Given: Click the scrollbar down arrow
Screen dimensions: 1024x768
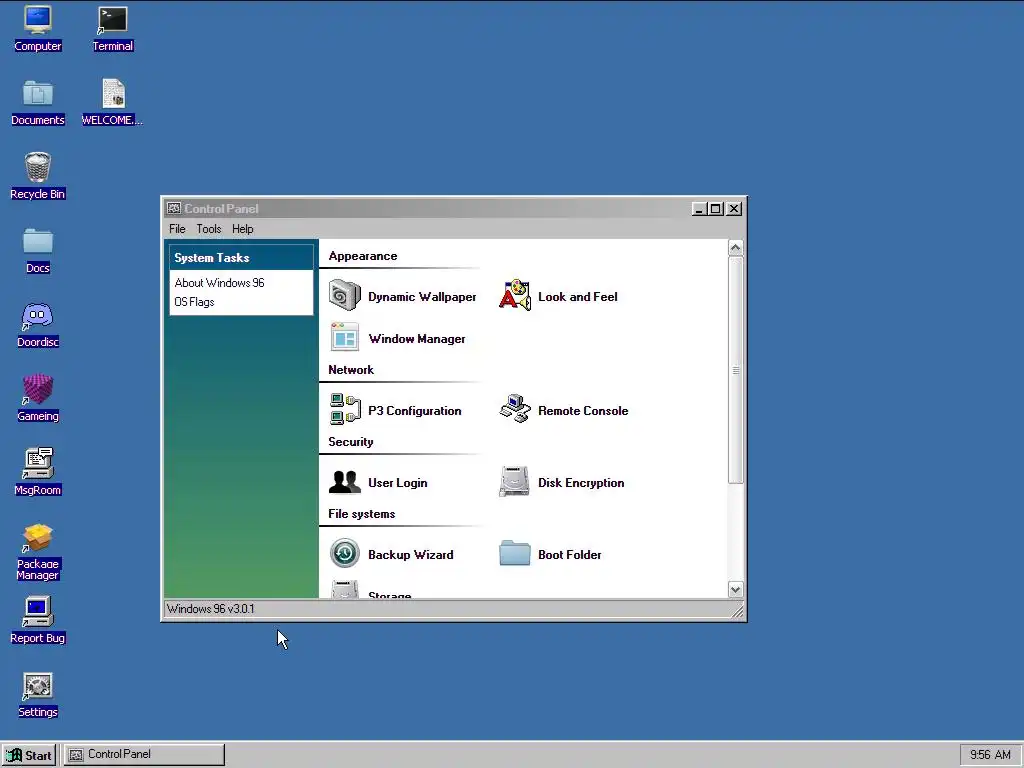Looking at the screenshot, I should 735,590.
